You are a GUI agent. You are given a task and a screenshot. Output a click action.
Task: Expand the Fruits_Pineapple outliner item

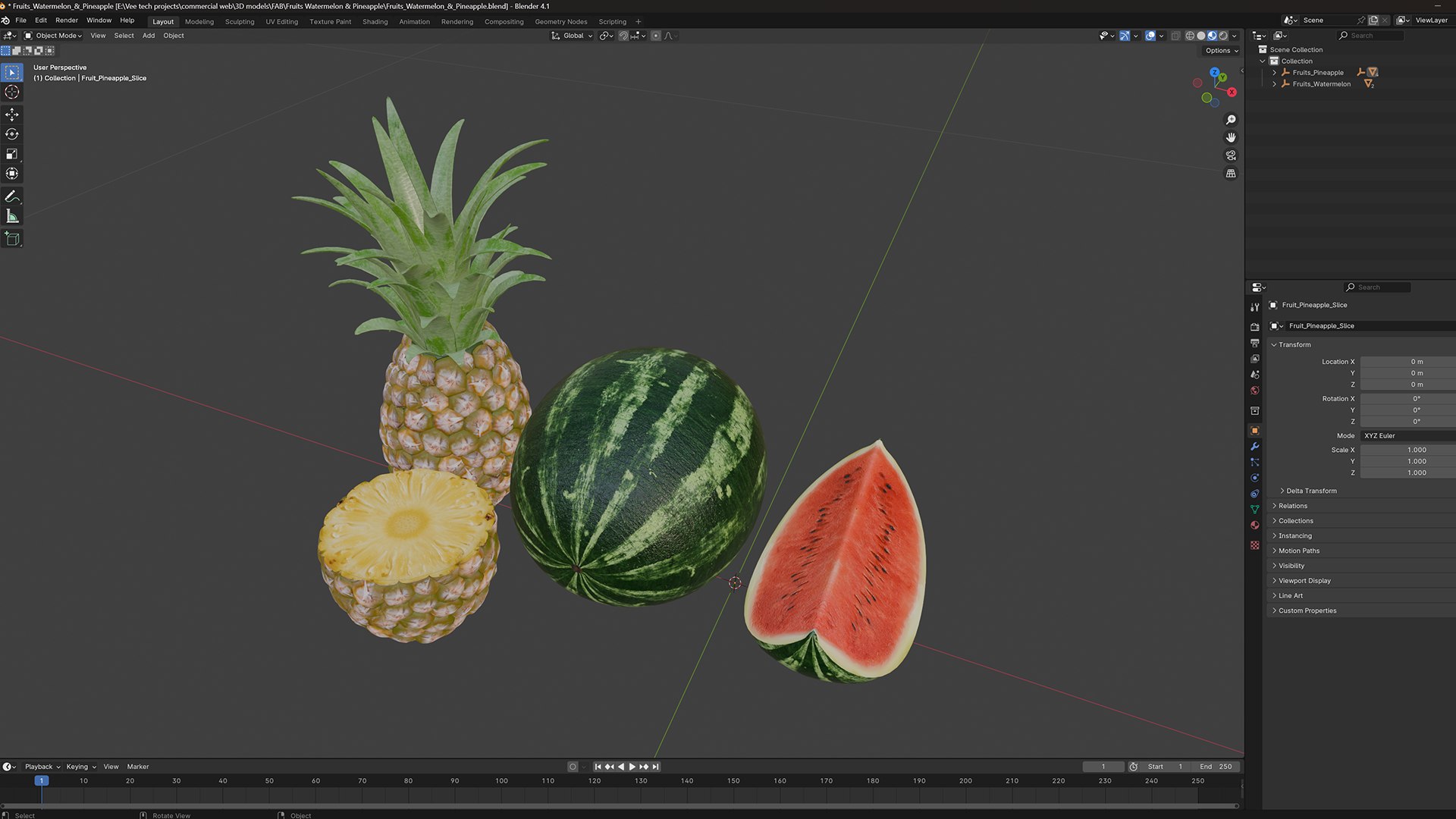click(1274, 73)
